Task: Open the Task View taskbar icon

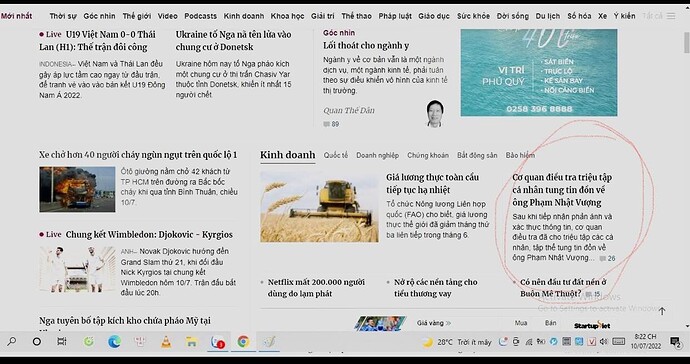Action: click(x=62, y=342)
